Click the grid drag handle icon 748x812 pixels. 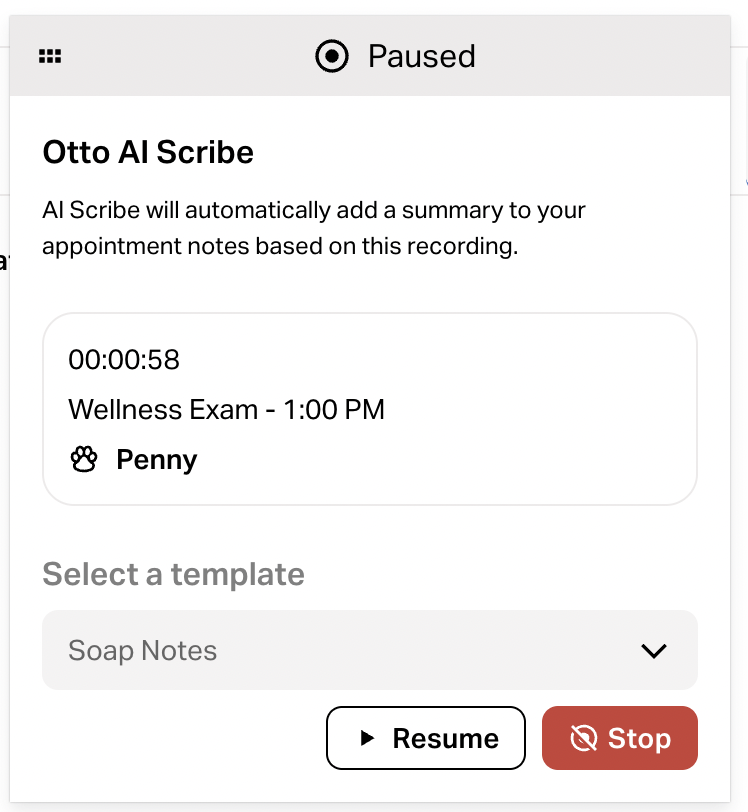pyautogui.click(x=50, y=57)
